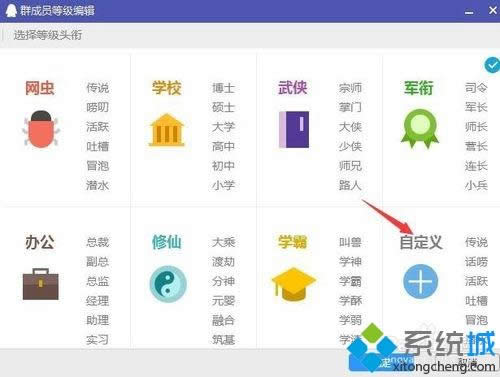Click 副总 in the 办公 list

[97, 262]
